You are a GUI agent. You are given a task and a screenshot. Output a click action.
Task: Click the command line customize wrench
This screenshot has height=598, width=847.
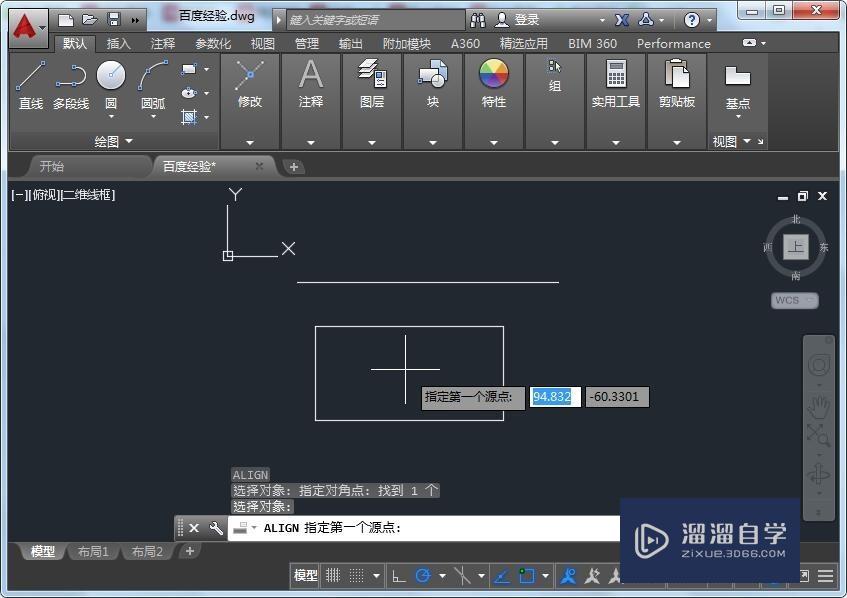click(x=216, y=528)
